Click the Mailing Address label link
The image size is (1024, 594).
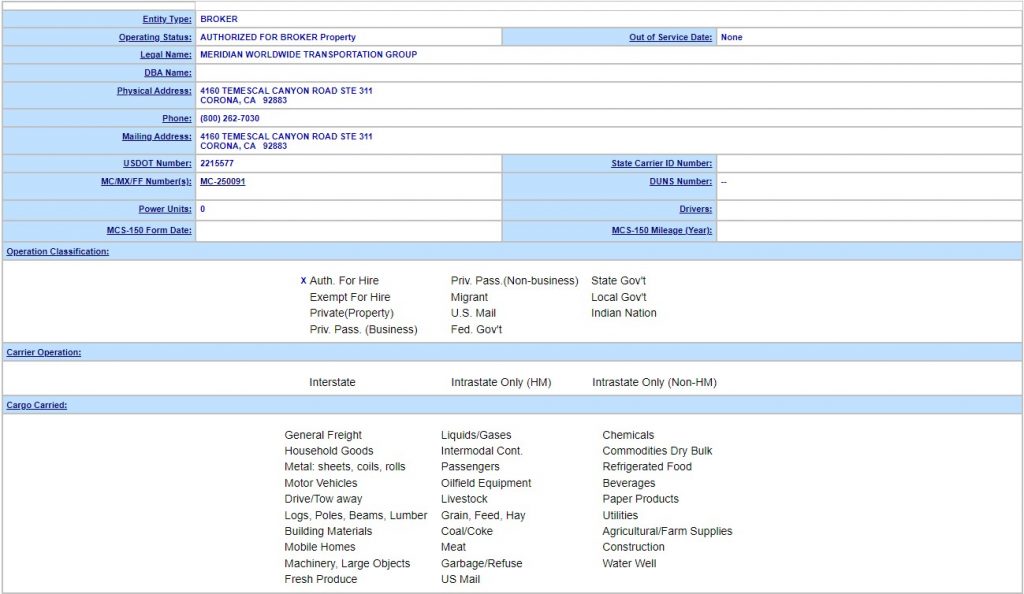click(156, 137)
